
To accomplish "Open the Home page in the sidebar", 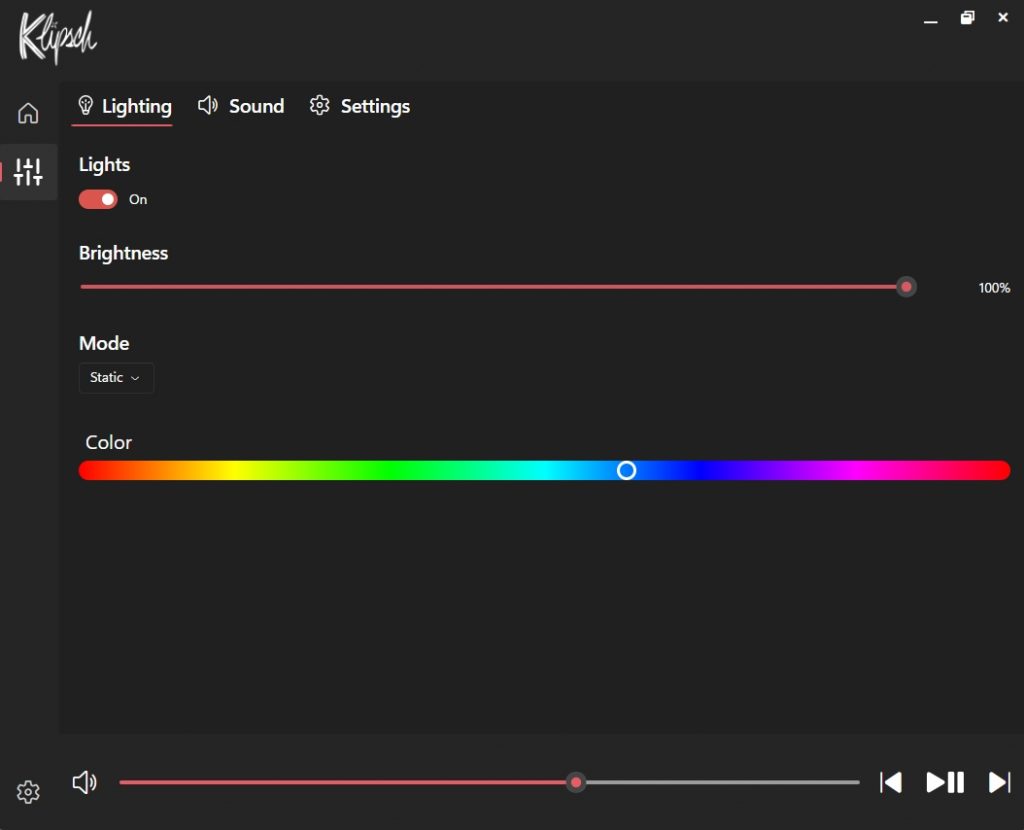I will pyautogui.click(x=28, y=113).
